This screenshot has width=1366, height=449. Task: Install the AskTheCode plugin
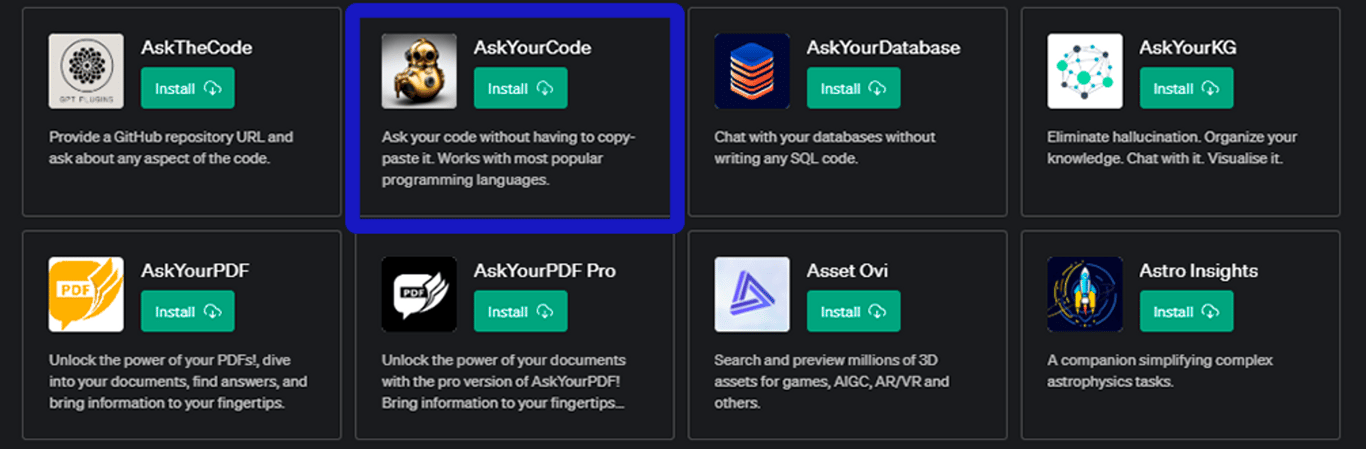(x=188, y=88)
